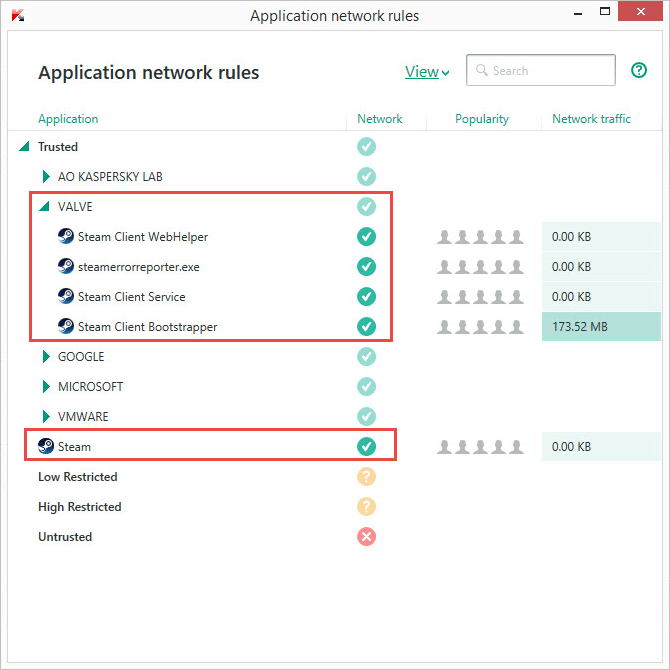
Task: Sort by the Application column header
Action: tap(68, 119)
